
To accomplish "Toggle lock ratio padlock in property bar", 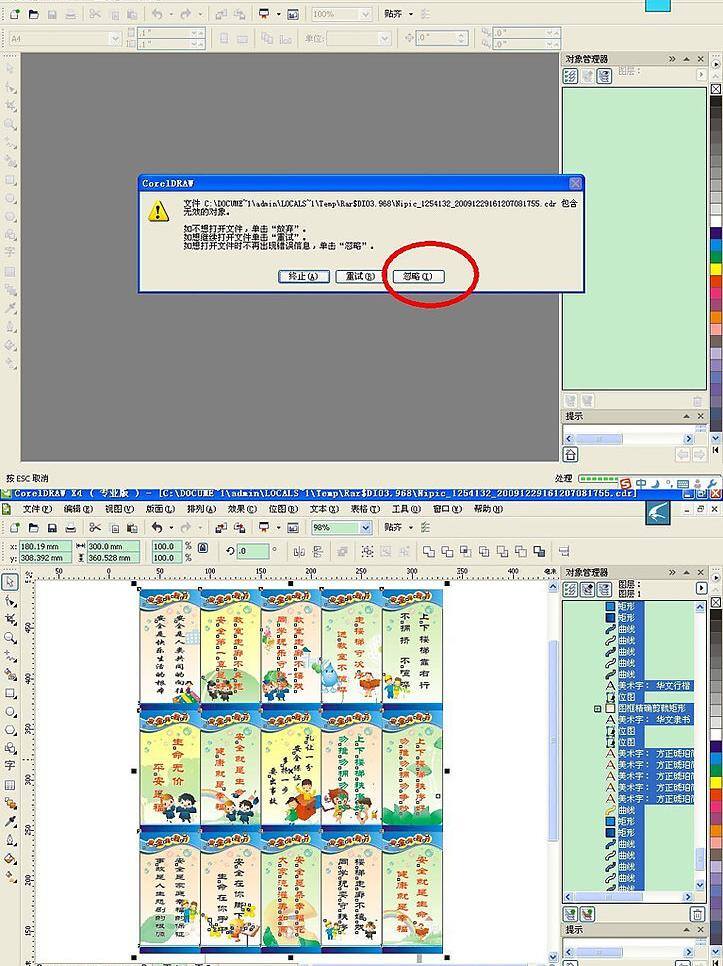I will (x=203, y=548).
